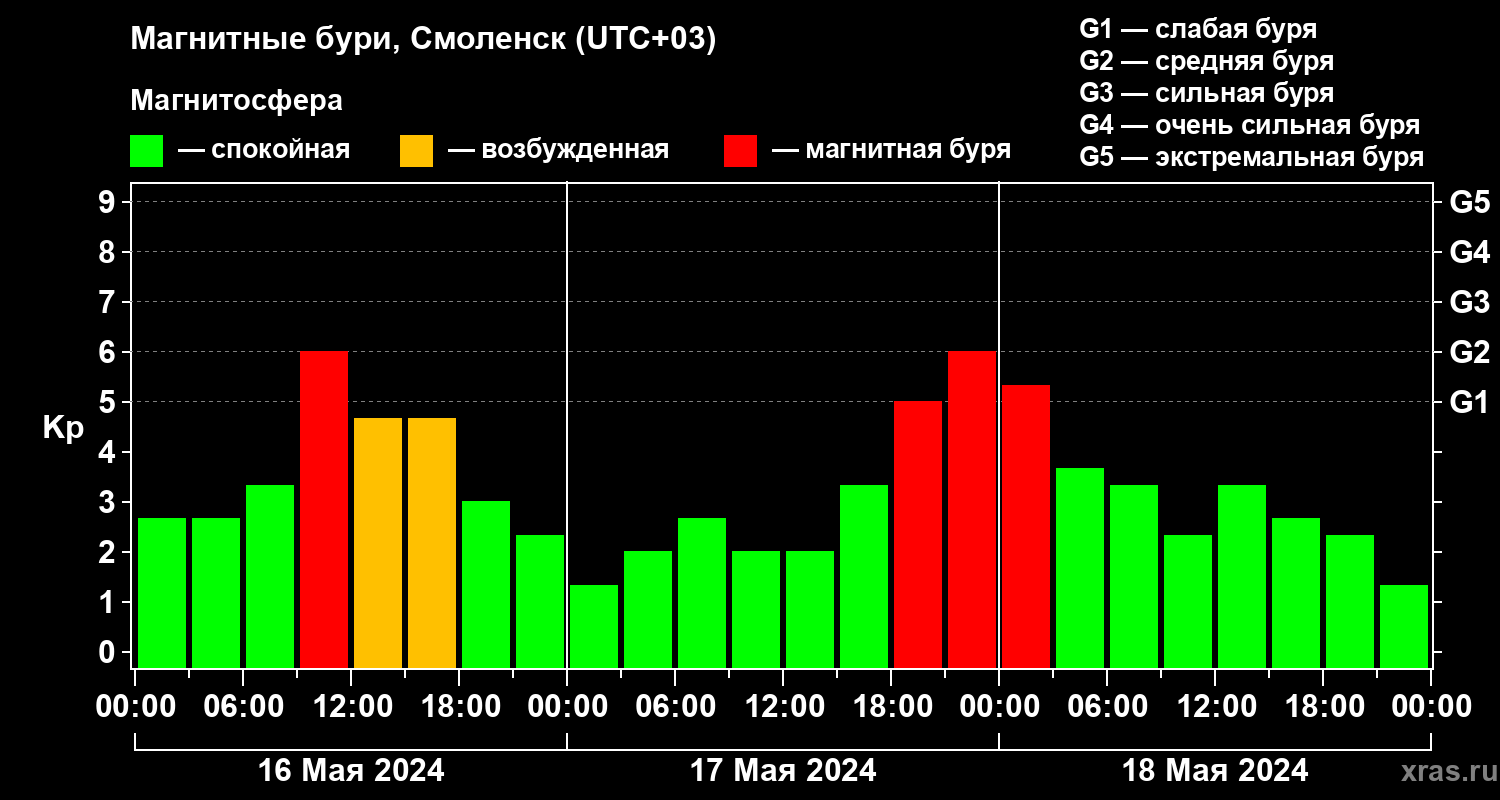Viewport: 1500px width, 800px height.
Task: Click the '— возбужденная' legend label
Action: (x=558, y=150)
